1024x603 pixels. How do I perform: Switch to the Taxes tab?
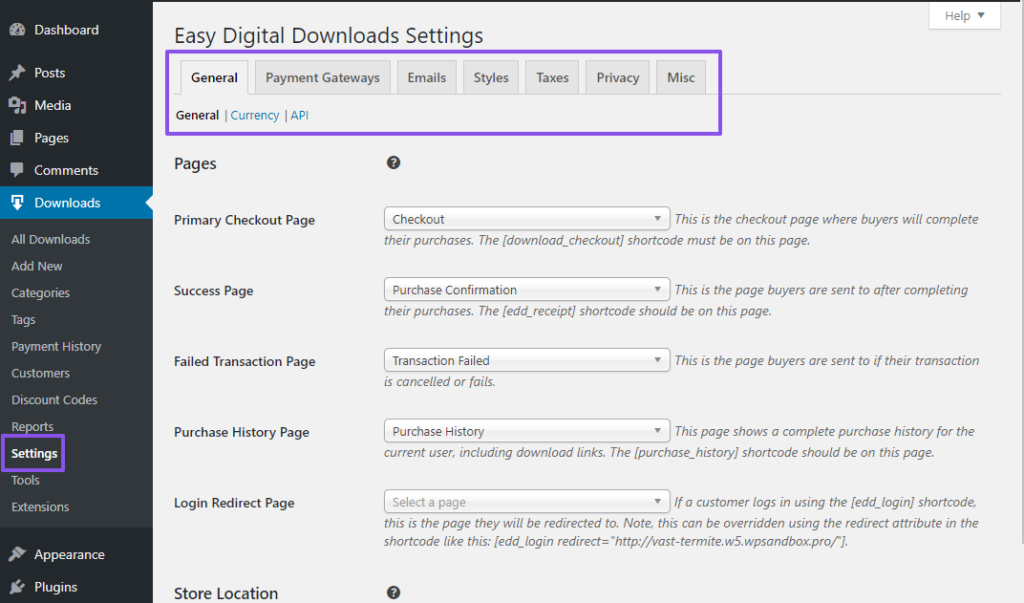[552, 77]
